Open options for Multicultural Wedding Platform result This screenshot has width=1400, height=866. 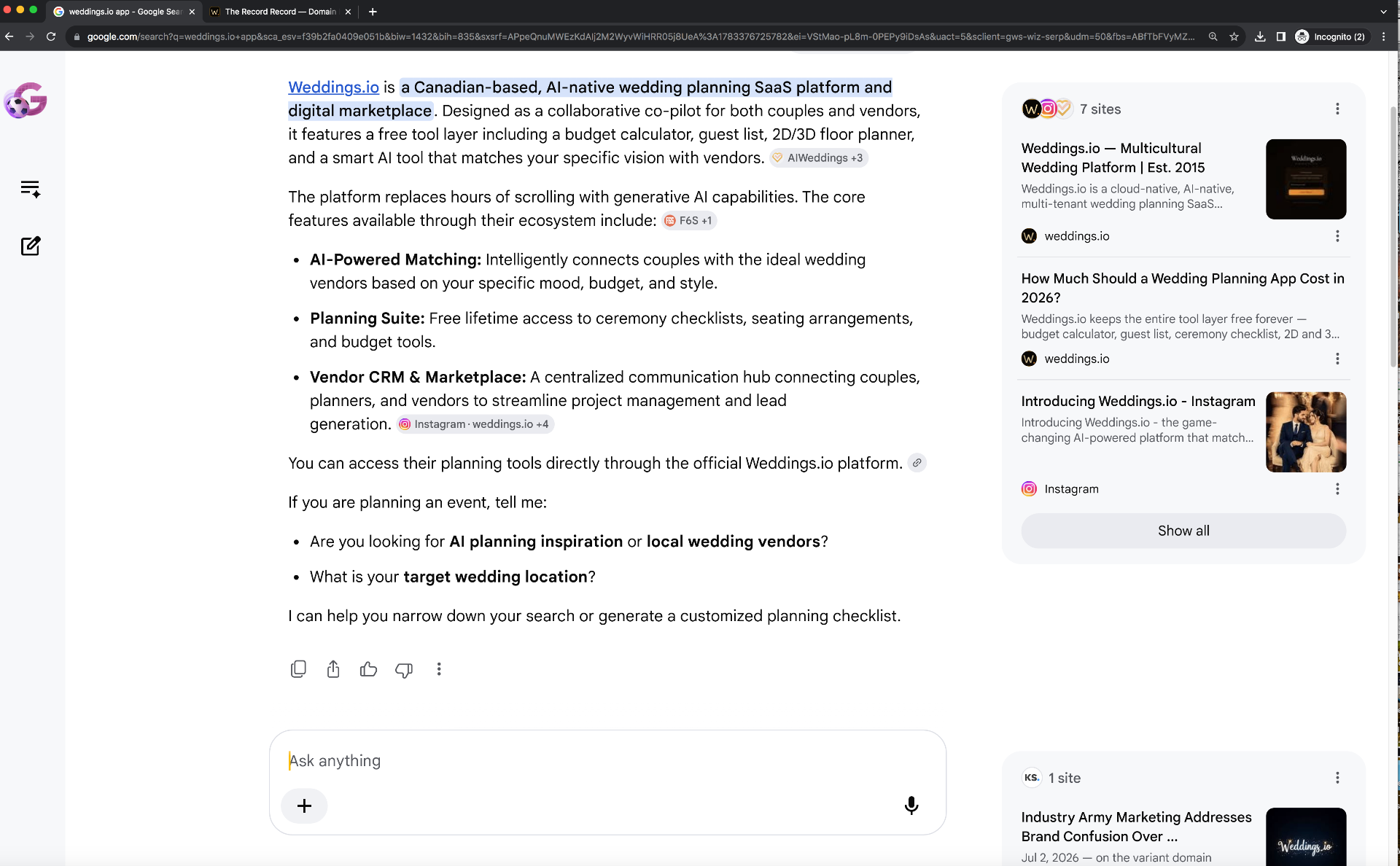pos(1337,236)
